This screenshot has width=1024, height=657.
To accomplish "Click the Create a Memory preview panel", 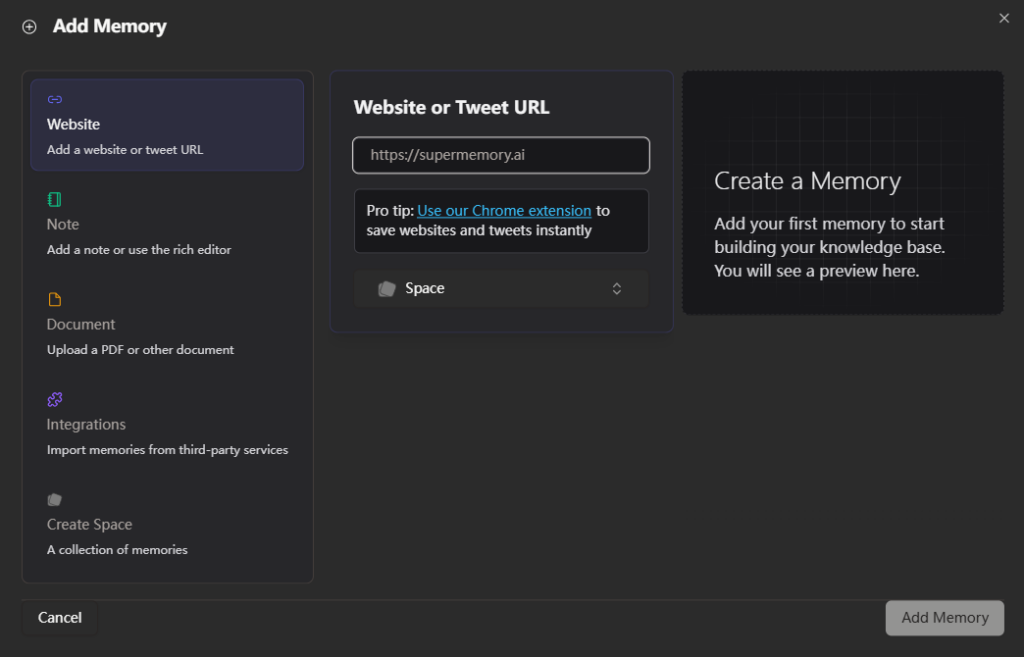I will click(x=843, y=192).
